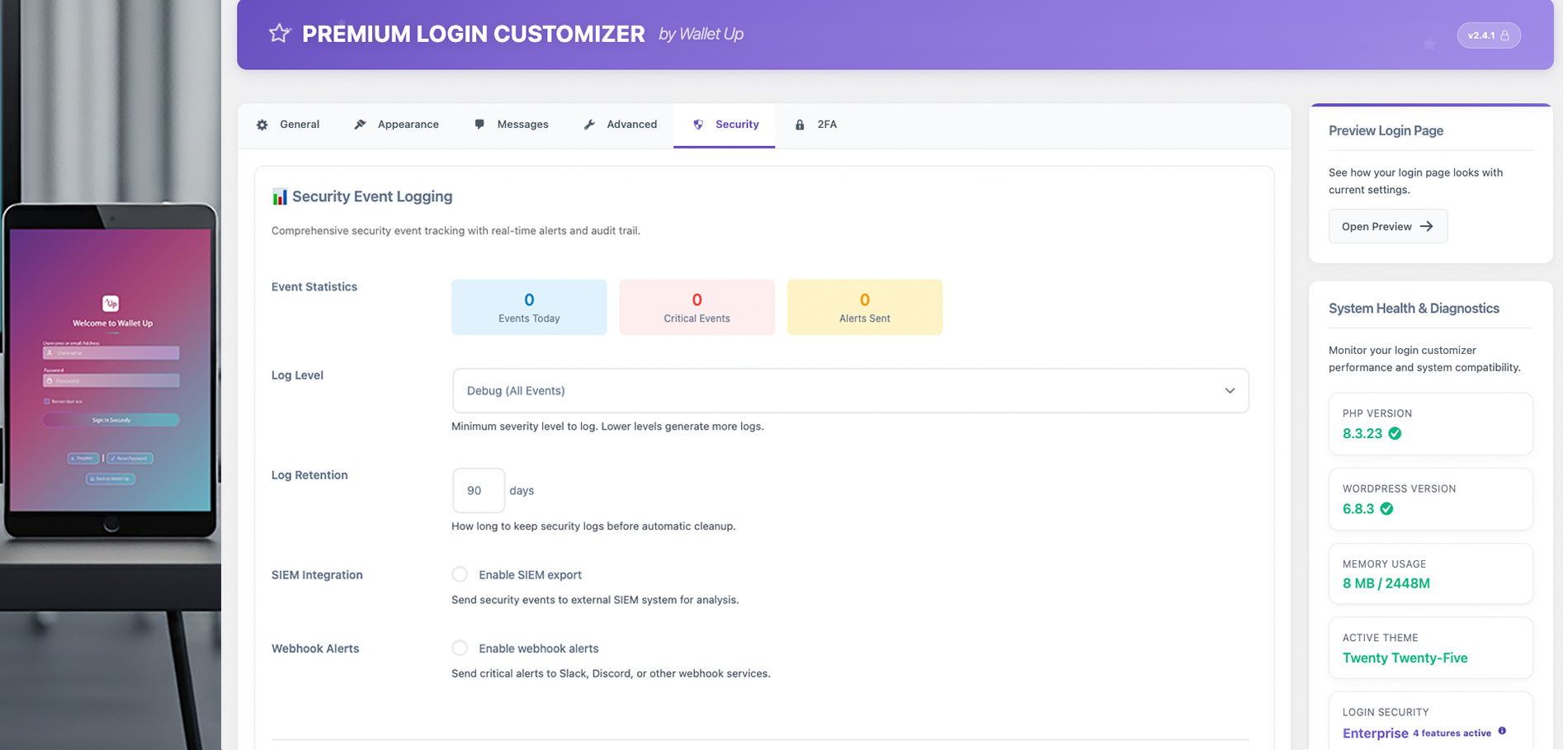
Task: Enable SIEM export
Action: [x=460, y=574]
